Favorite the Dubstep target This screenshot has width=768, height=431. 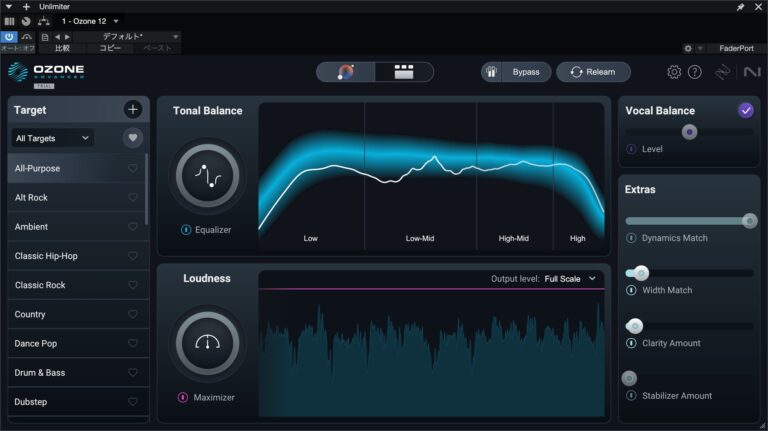[133, 402]
